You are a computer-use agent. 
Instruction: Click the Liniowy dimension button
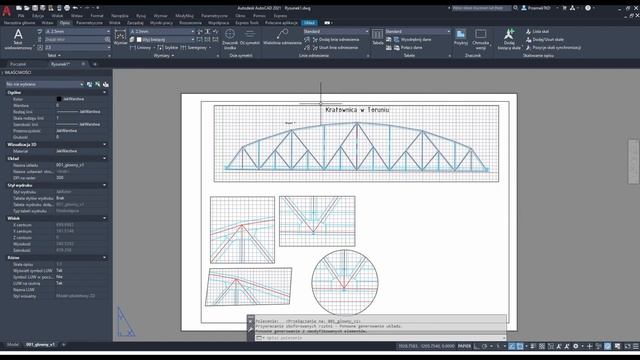coord(141,48)
